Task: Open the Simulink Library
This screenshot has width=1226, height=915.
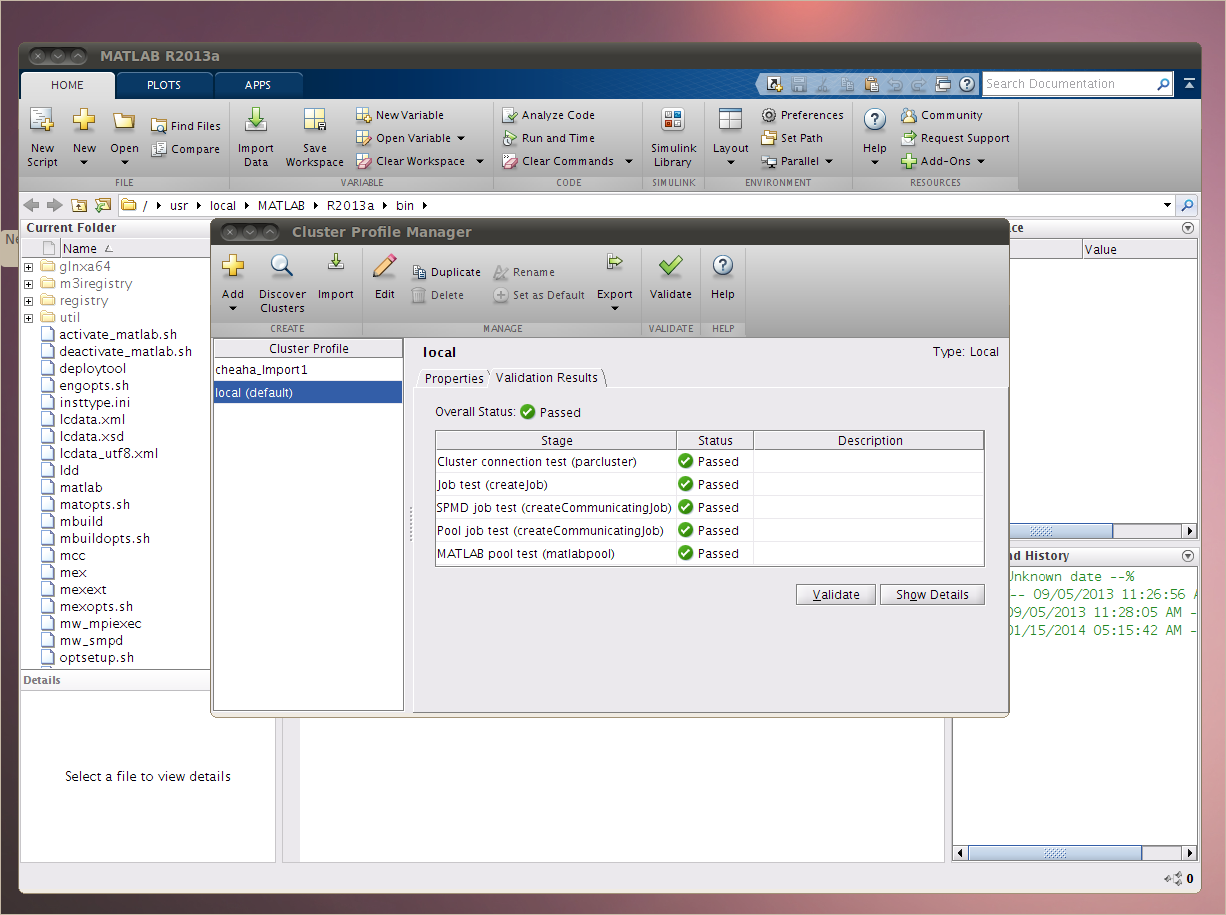Action: coord(672,135)
